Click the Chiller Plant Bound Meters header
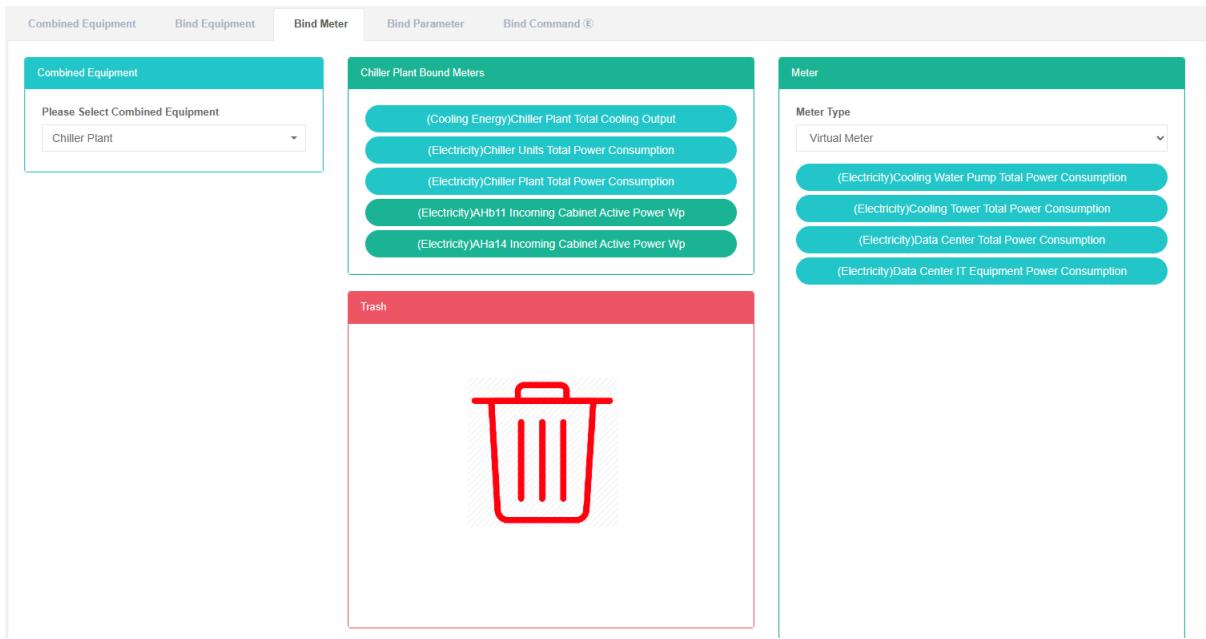1206x639 pixels. point(551,73)
